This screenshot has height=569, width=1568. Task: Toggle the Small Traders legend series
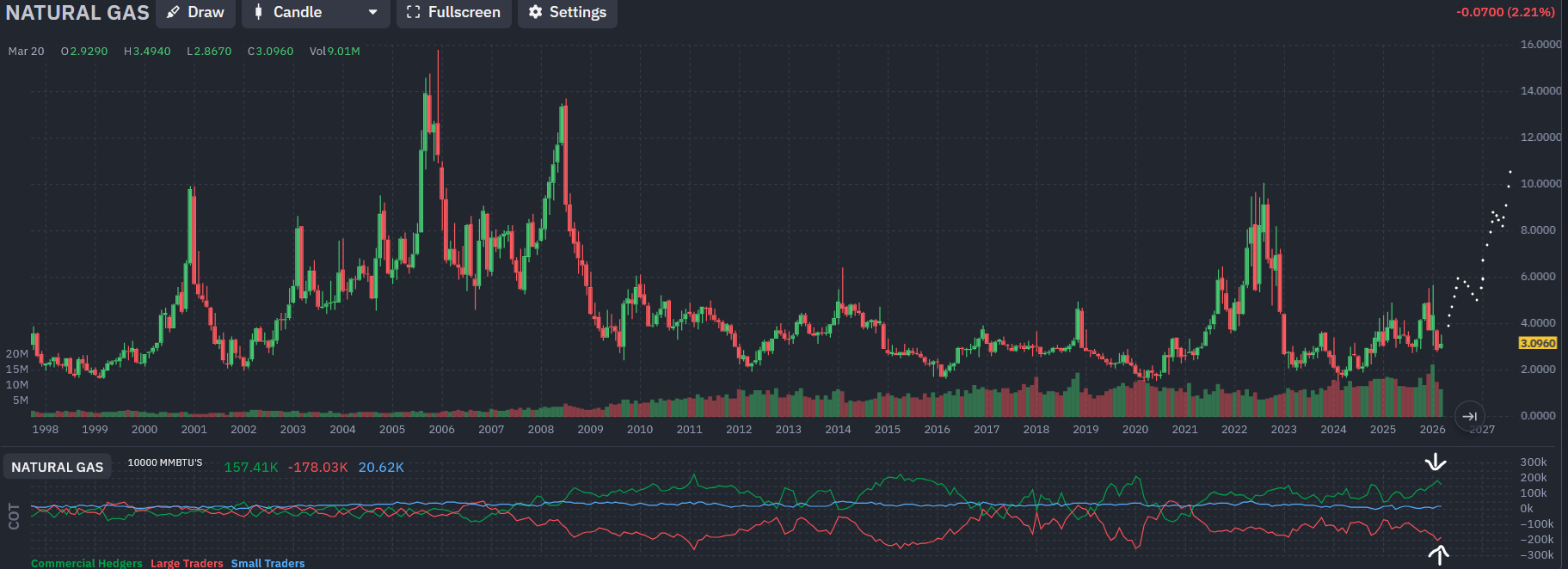[267, 563]
